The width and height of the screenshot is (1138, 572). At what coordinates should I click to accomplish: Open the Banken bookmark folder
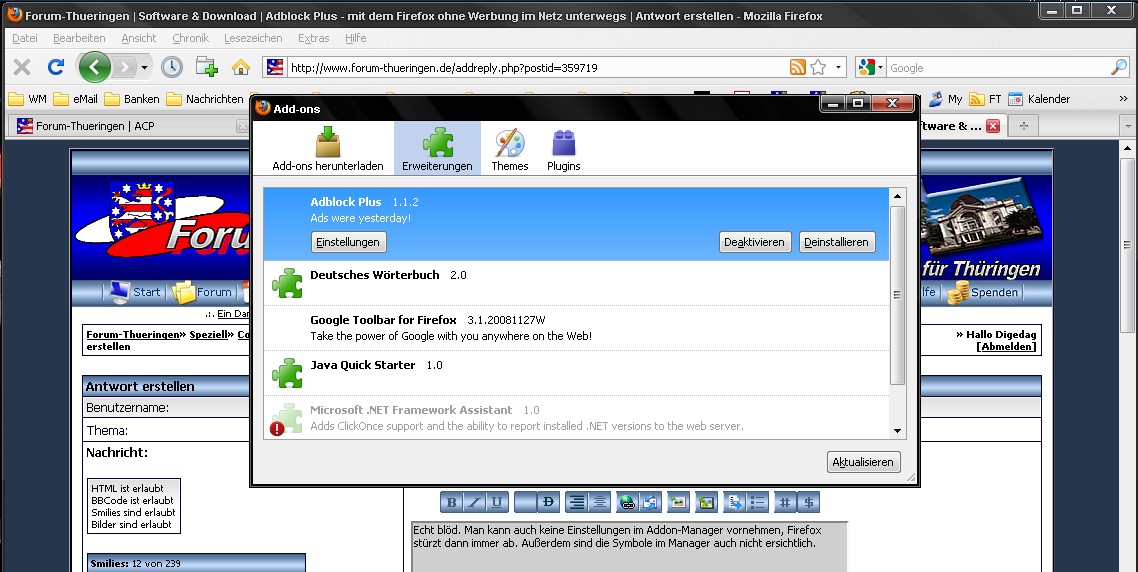point(132,99)
